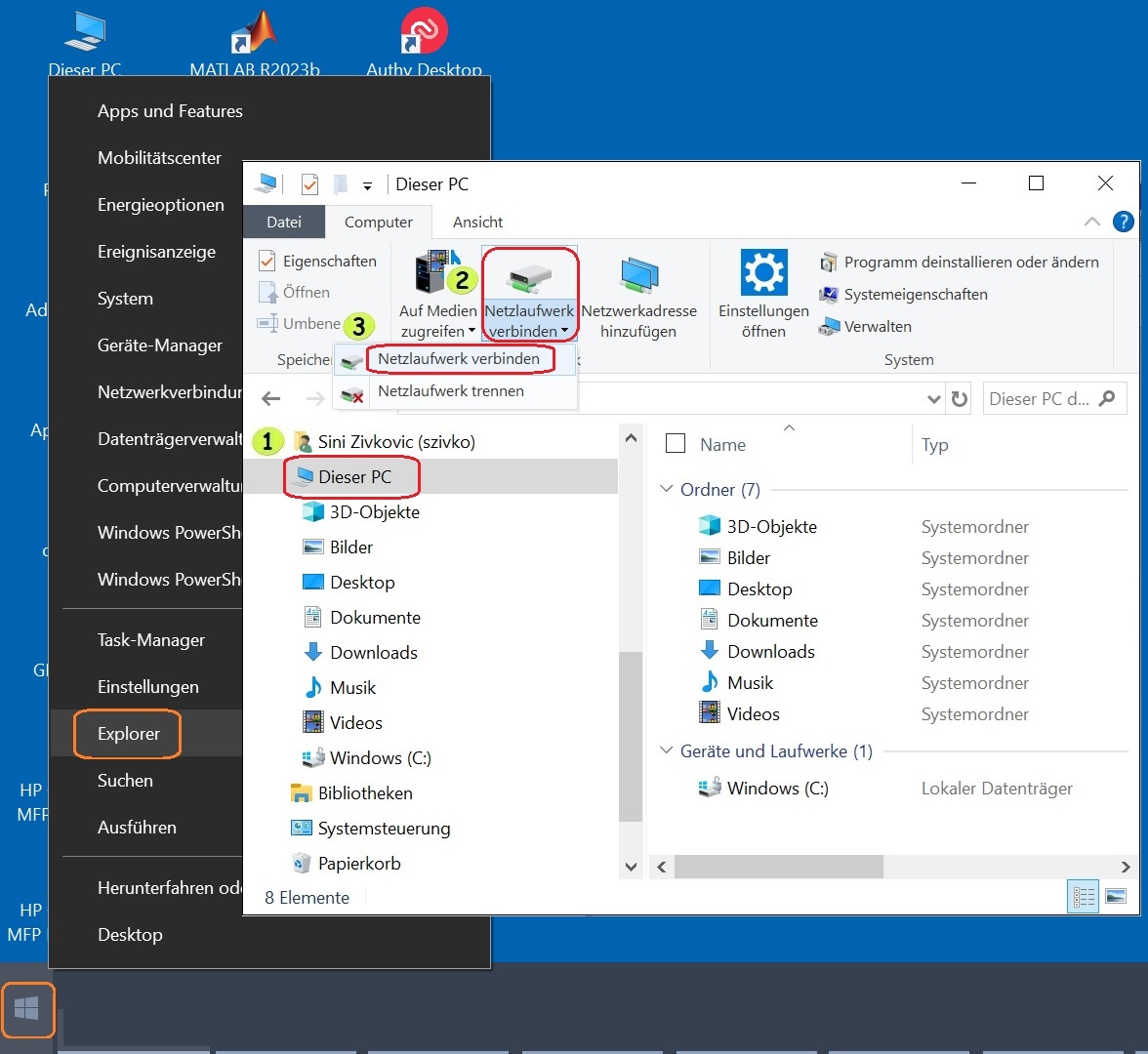Open the address bar history dropdown
The width and height of the screenshot is (1148, 1054).
point(934,398)
